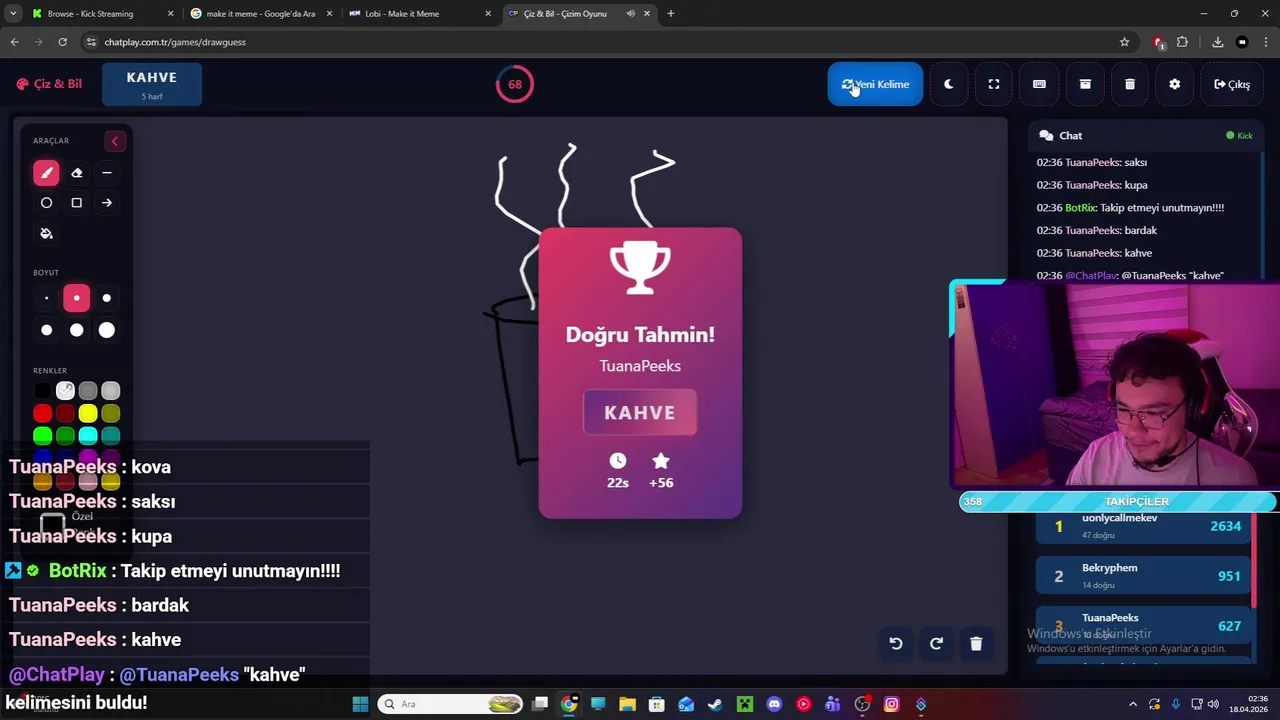The height and width of the screenshot is (720, 1280).
Task: Open a new browser tab
Action: [x=670, y=14]
